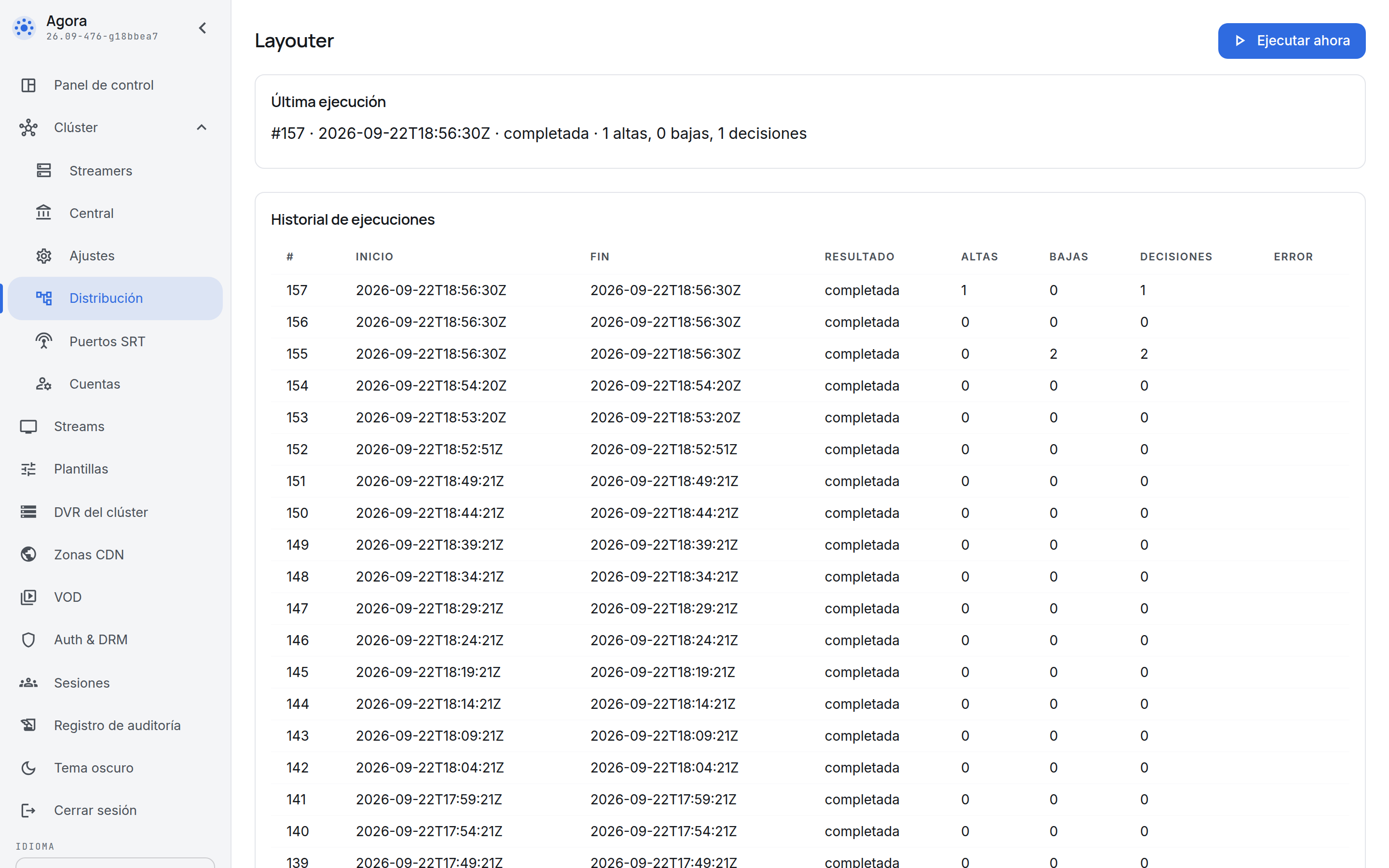
Task: Select run number 157 cell
Action: point(297,290)
